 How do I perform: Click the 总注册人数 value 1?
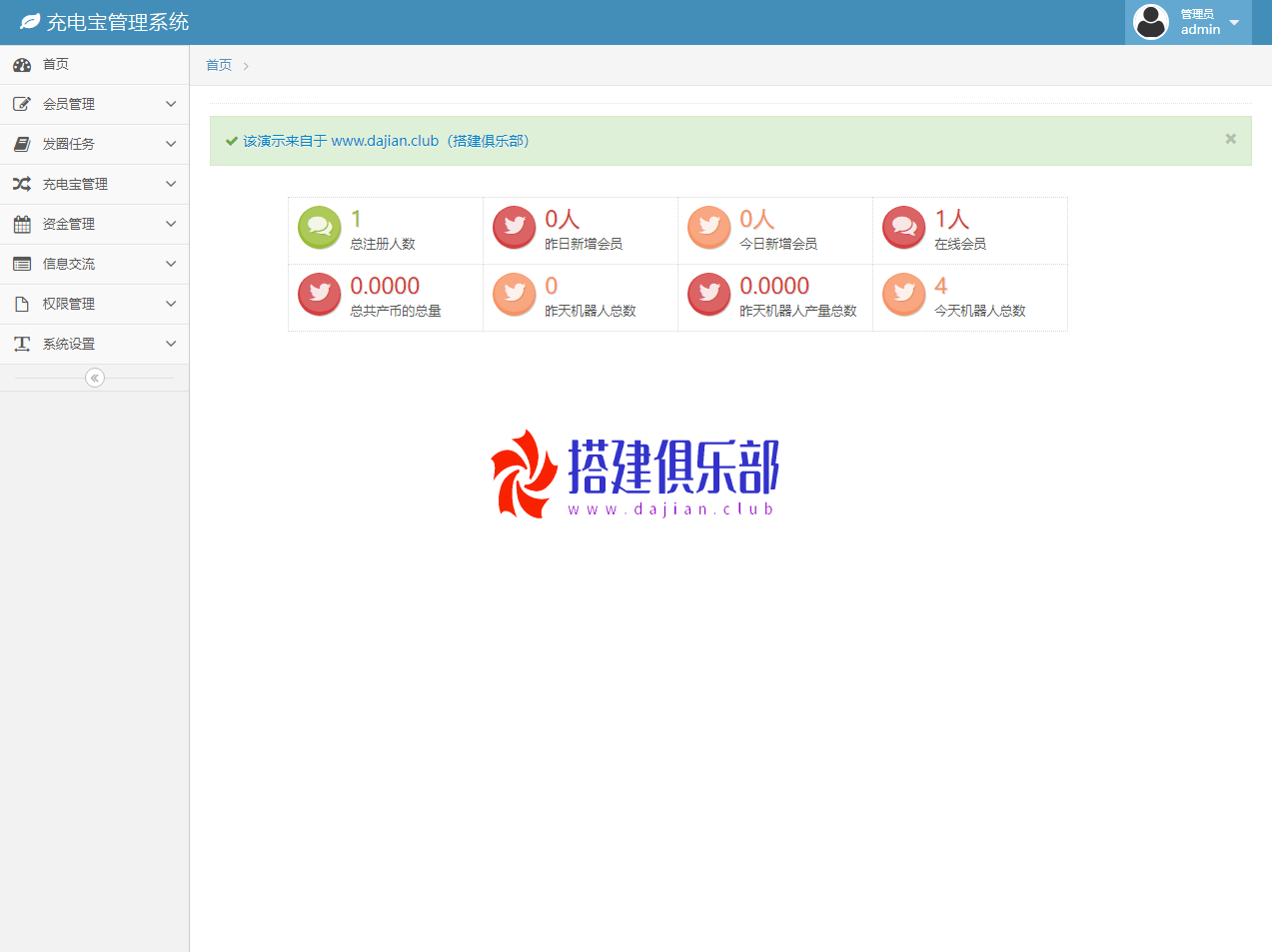tap(356, 219)
